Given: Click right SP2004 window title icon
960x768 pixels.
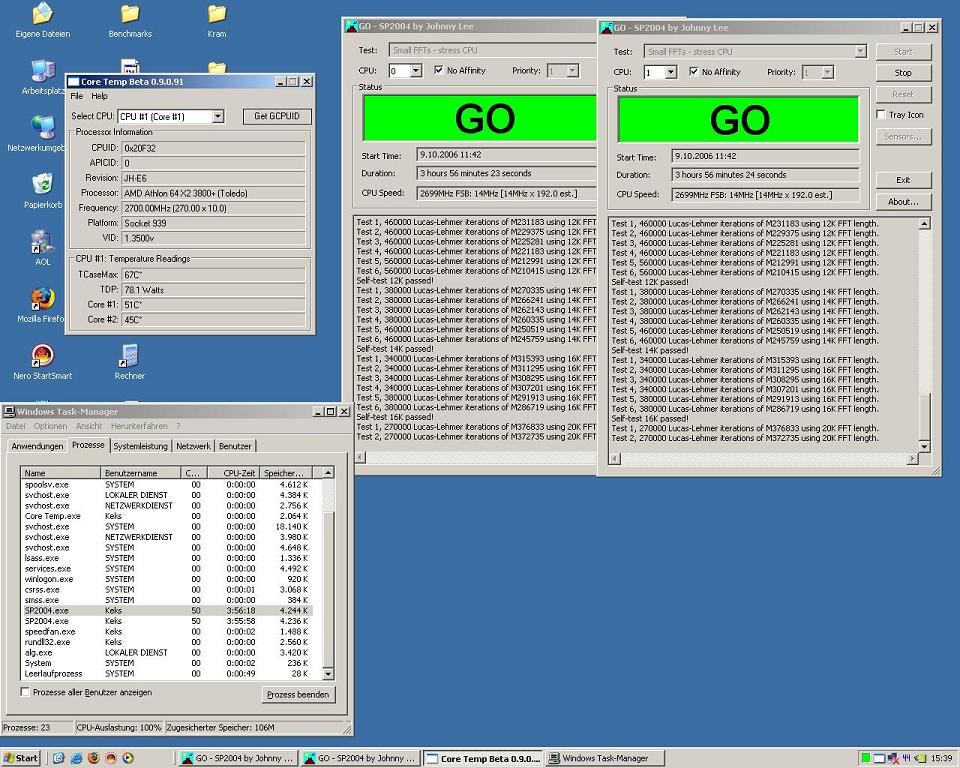Looking at the screenshot, I should click(x=606, y=28).
